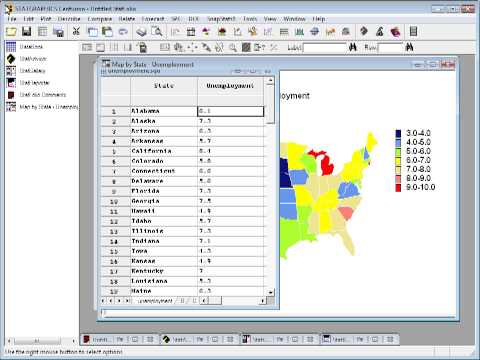Open the Compare menu

100,19
